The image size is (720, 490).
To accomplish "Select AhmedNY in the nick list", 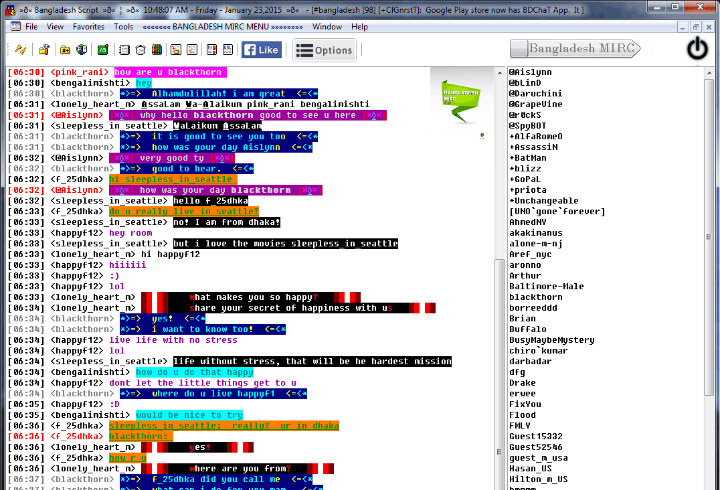I will (x=528, y=222).
